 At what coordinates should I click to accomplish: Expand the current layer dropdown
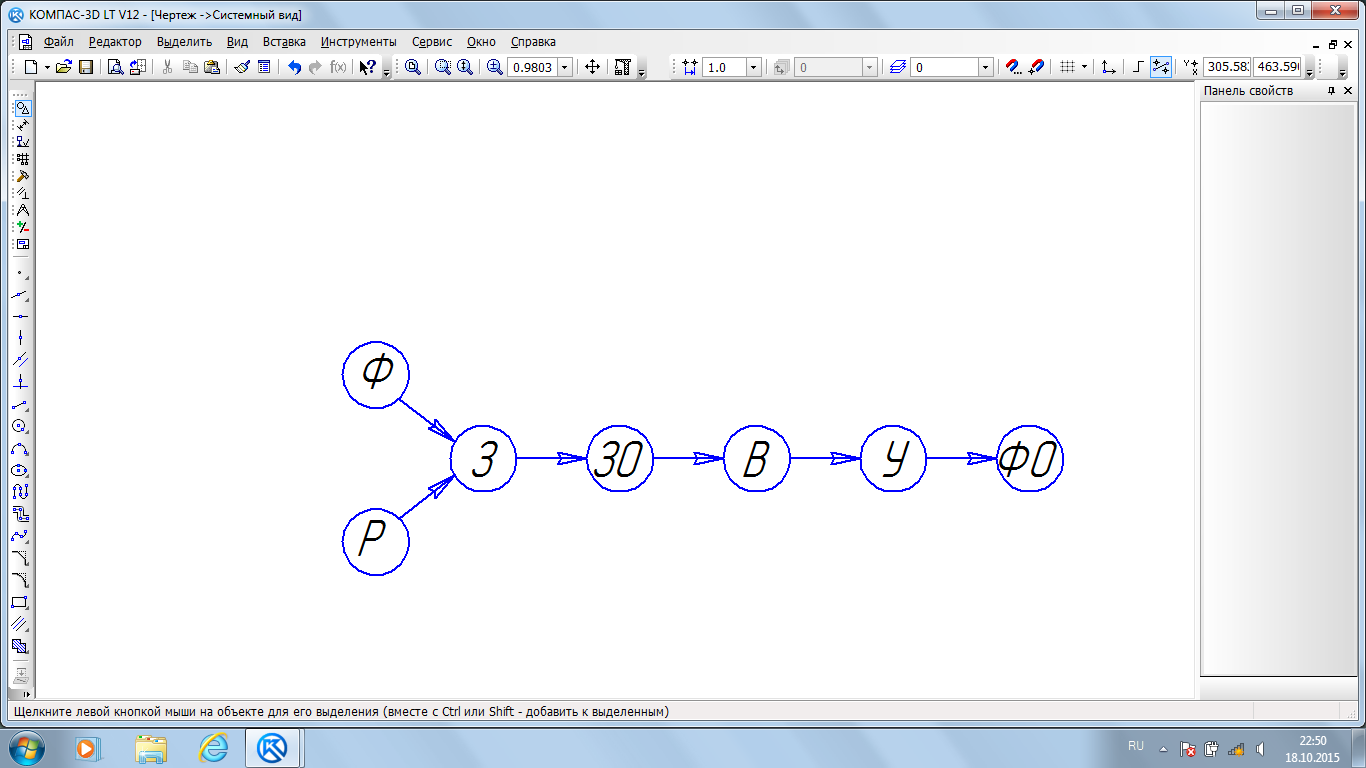coord(985,67)
